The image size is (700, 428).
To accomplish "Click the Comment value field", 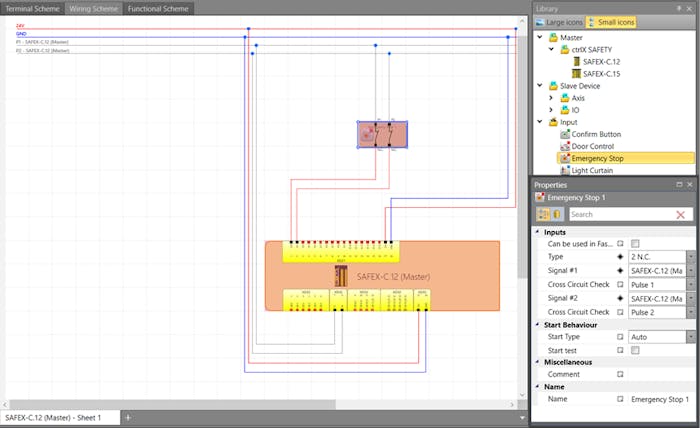I will point(661,374).
